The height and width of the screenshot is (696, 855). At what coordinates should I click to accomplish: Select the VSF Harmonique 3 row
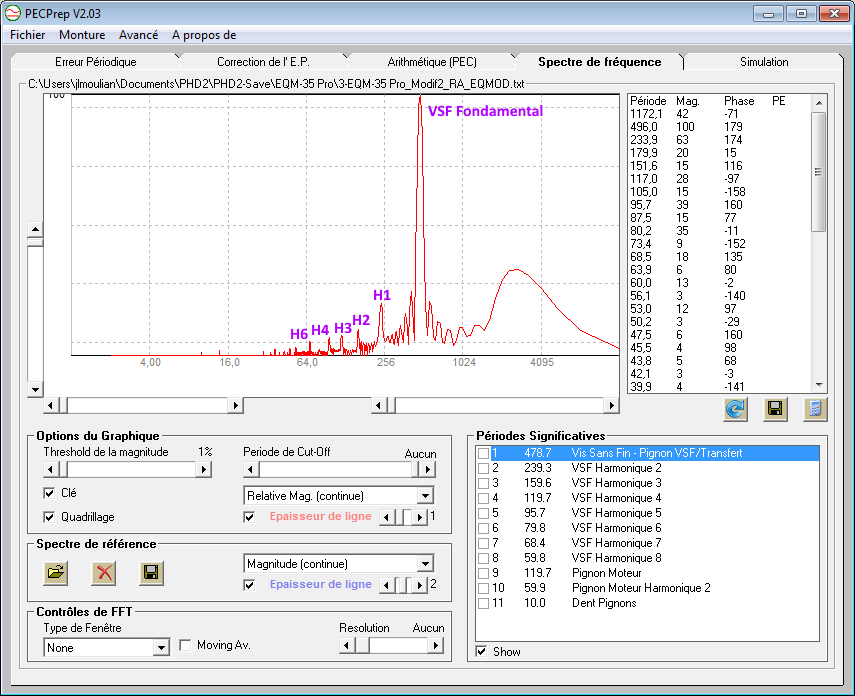point(648,483)
